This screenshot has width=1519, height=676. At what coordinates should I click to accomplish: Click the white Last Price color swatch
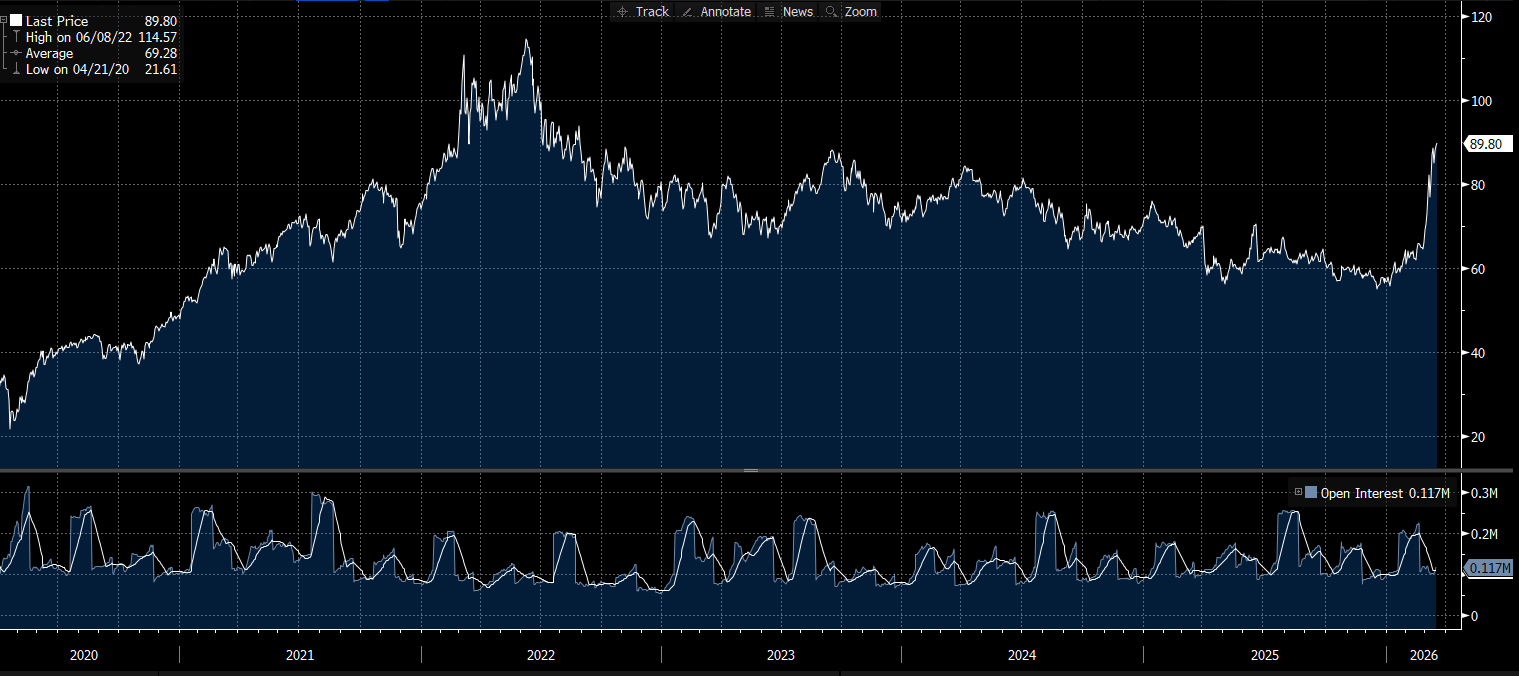click(x=16, y=21)
